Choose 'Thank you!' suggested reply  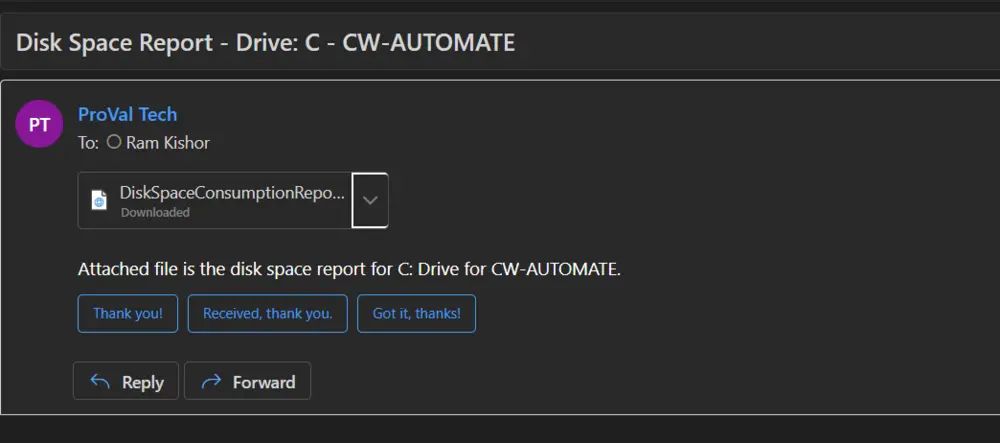(128, 314)
